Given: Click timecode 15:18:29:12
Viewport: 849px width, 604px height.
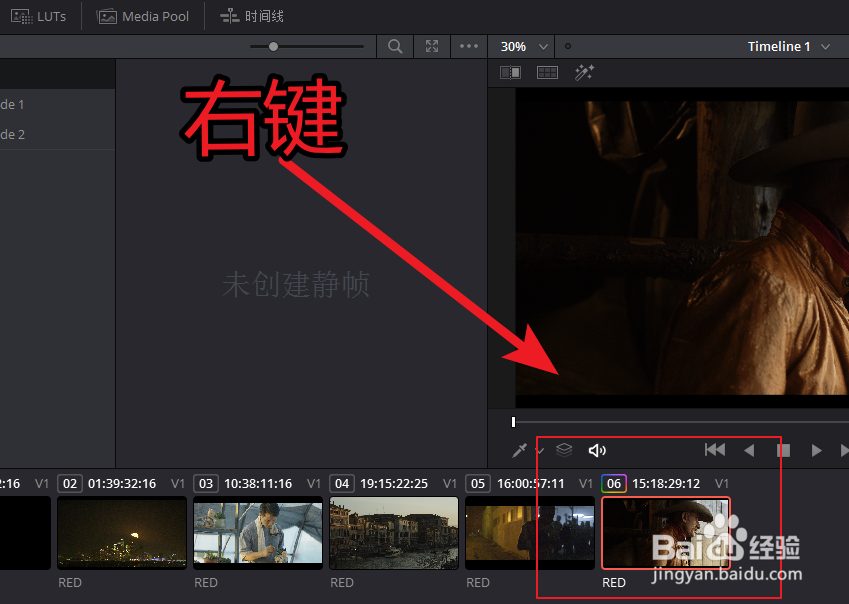Looking at the screenshot, I should pos(666,483).
